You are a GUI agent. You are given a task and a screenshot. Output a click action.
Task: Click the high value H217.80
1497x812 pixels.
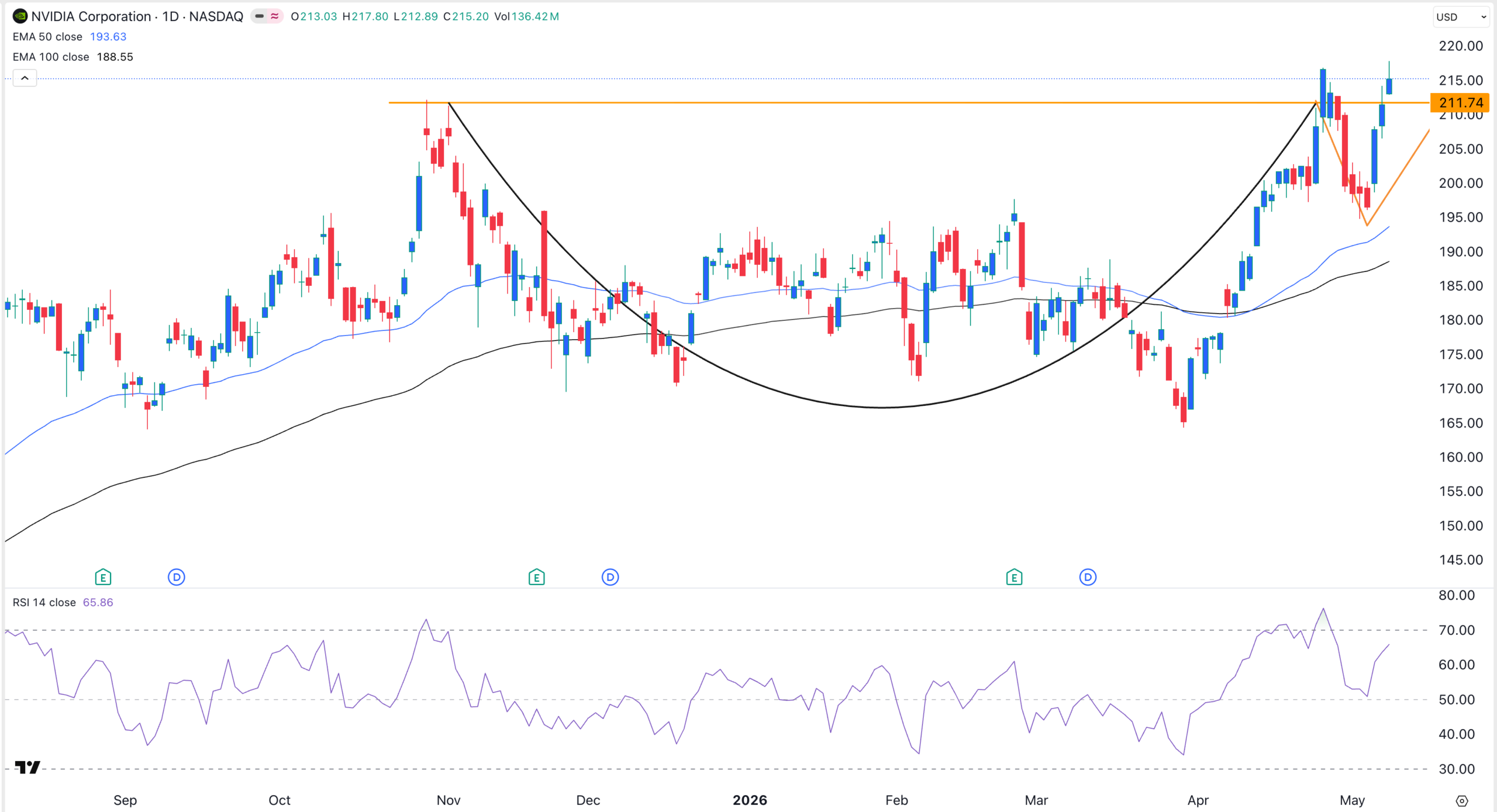pyautogui.click(x=365, y=16)
